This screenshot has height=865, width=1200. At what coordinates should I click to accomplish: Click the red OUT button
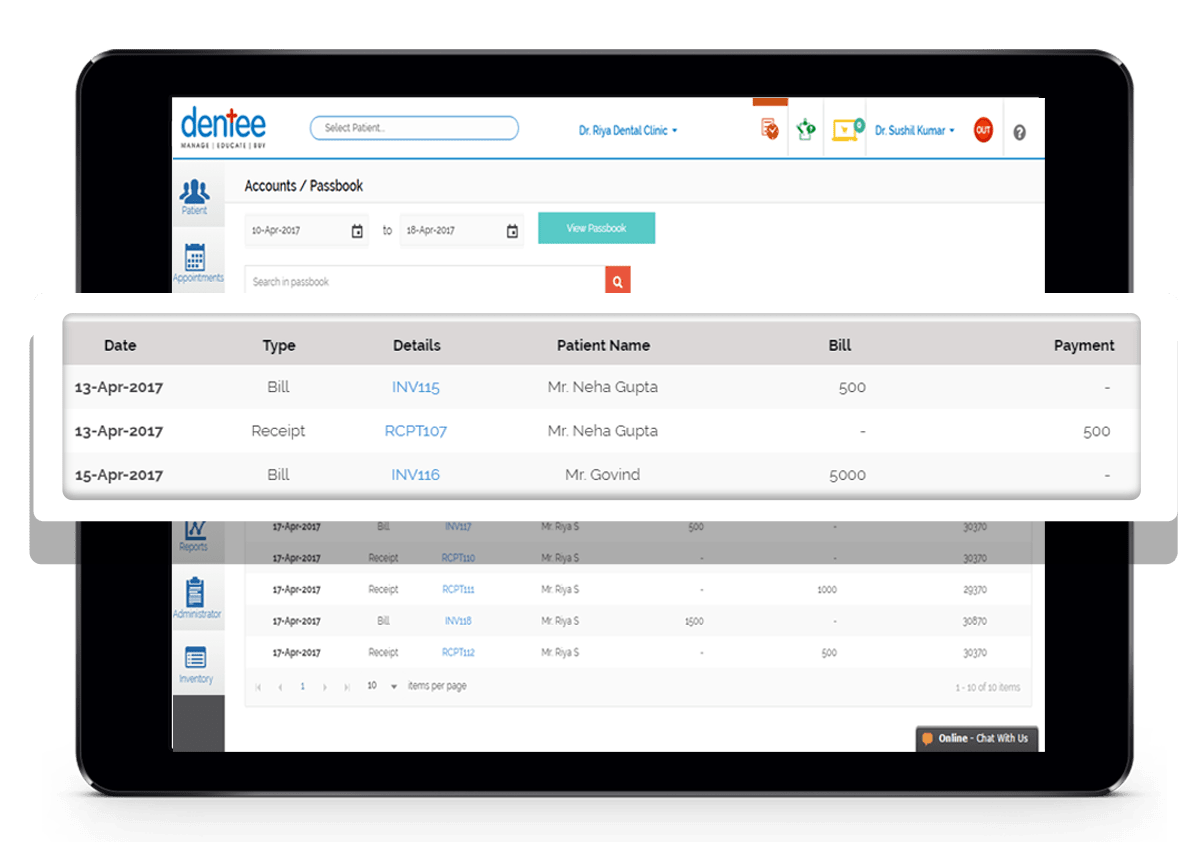click(x=983, y=130)
